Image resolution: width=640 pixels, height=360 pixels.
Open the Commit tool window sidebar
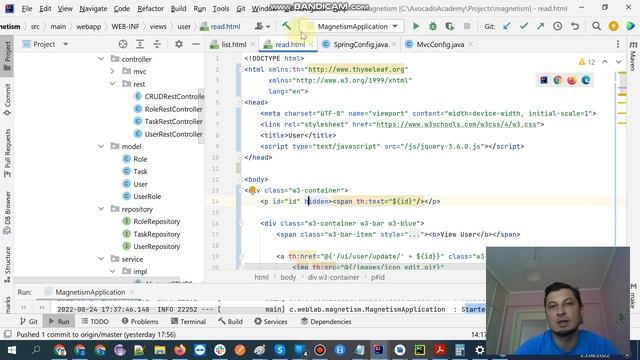[x=7, y=100]
